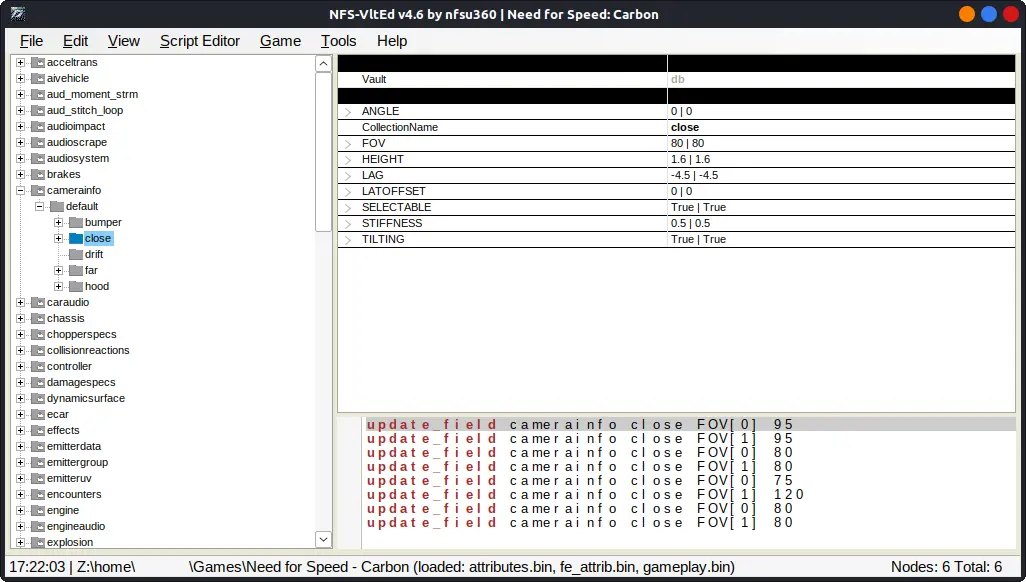Open the Script Editor menu

coord(200,41)
